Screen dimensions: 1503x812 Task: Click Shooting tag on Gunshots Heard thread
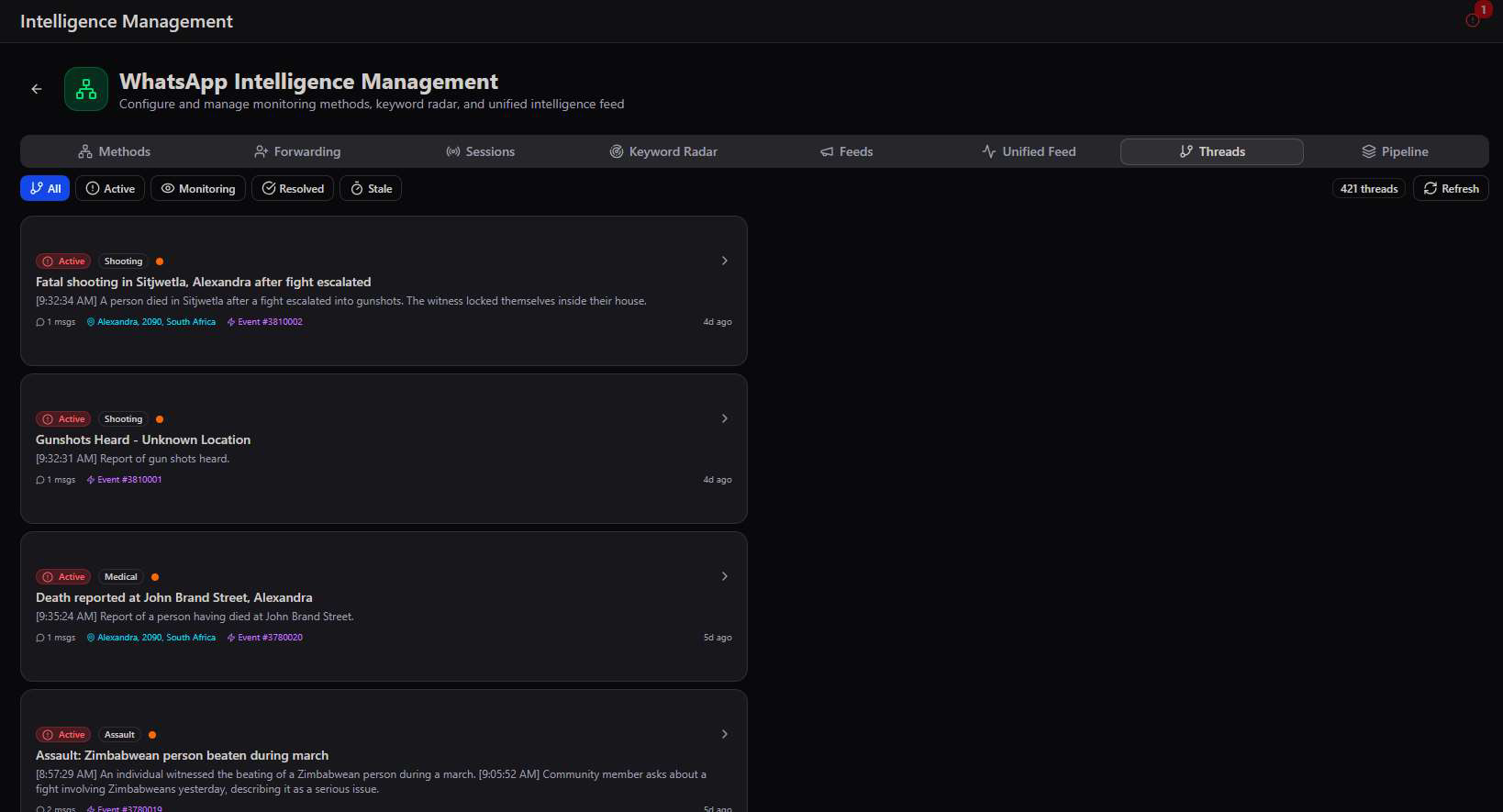[x=123, y=419]
